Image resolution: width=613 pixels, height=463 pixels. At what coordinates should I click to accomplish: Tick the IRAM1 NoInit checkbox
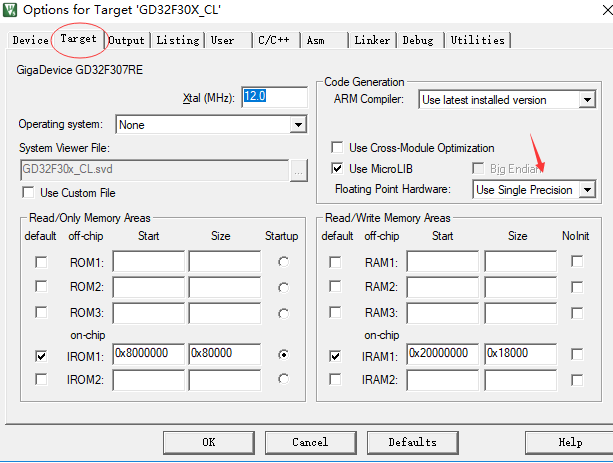(577, 354)
